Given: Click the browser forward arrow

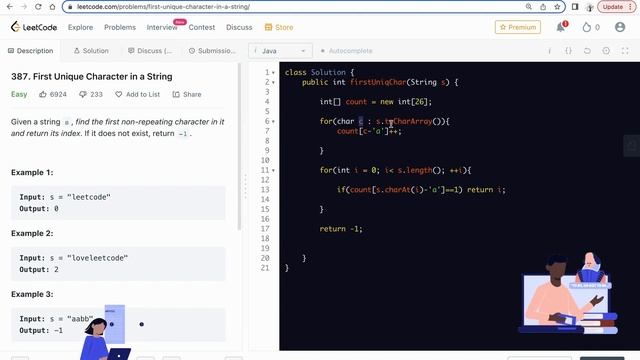Looking at the screenshot, I should [x=24, y=7].
